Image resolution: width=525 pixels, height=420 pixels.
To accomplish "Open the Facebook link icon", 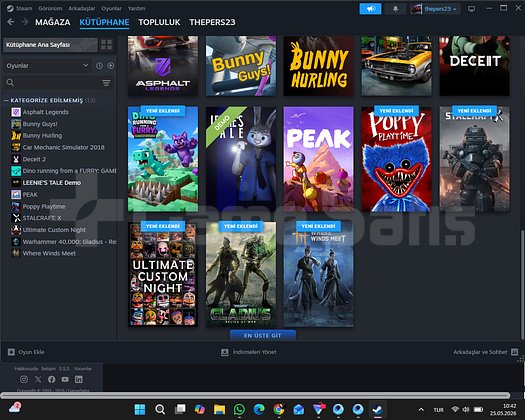I will point(52,379).
